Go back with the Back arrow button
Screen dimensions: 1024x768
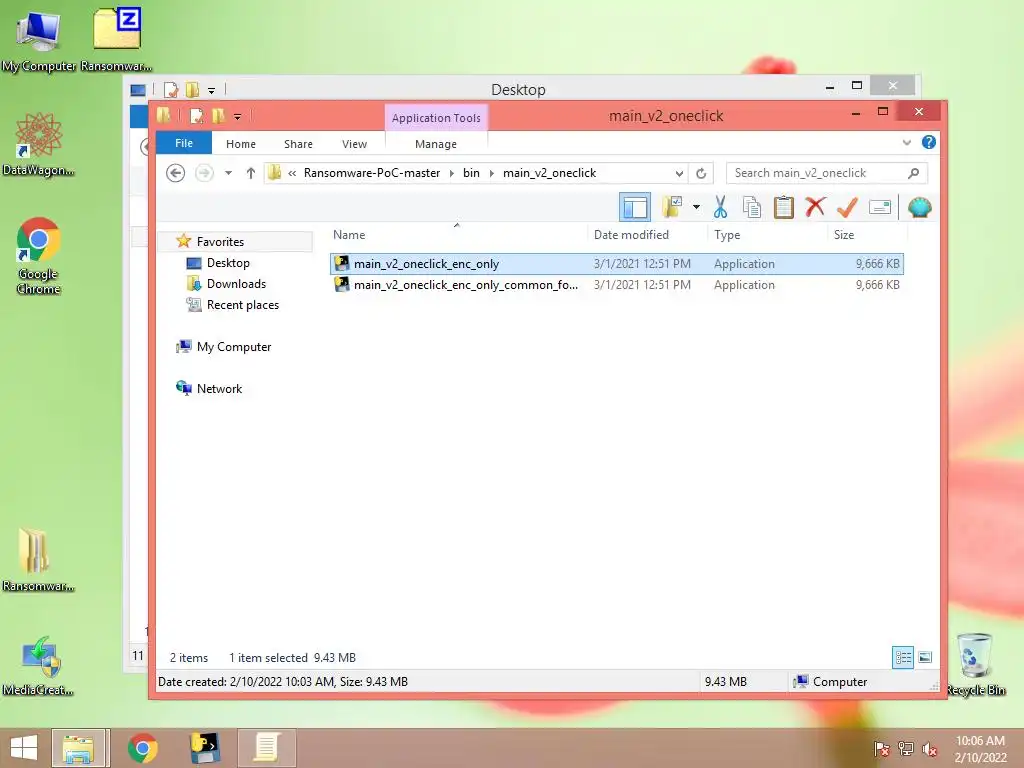pyautogui.click(x=175, y=173)
